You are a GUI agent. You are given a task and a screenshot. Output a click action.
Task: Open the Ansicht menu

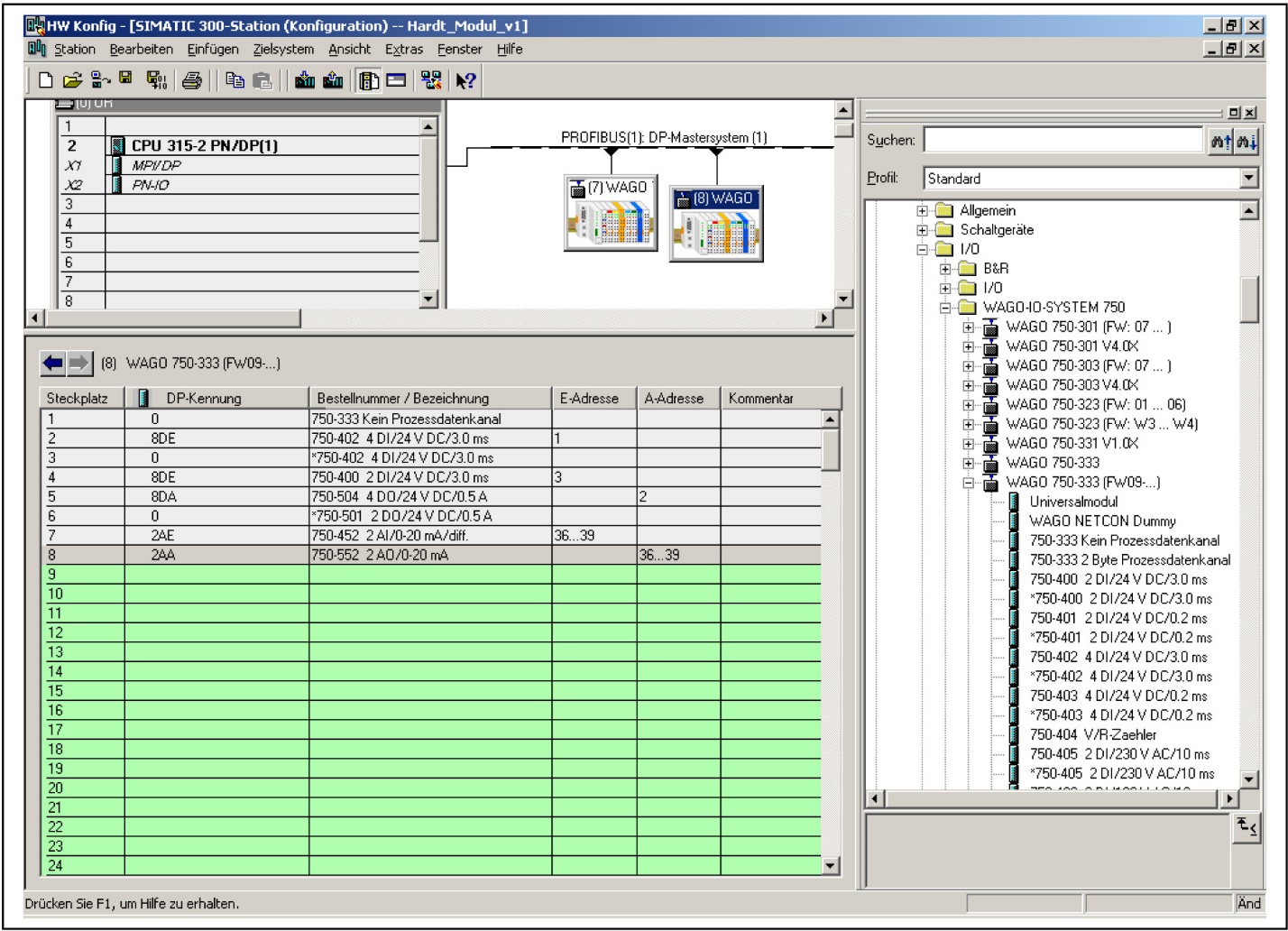pos(350,50)
